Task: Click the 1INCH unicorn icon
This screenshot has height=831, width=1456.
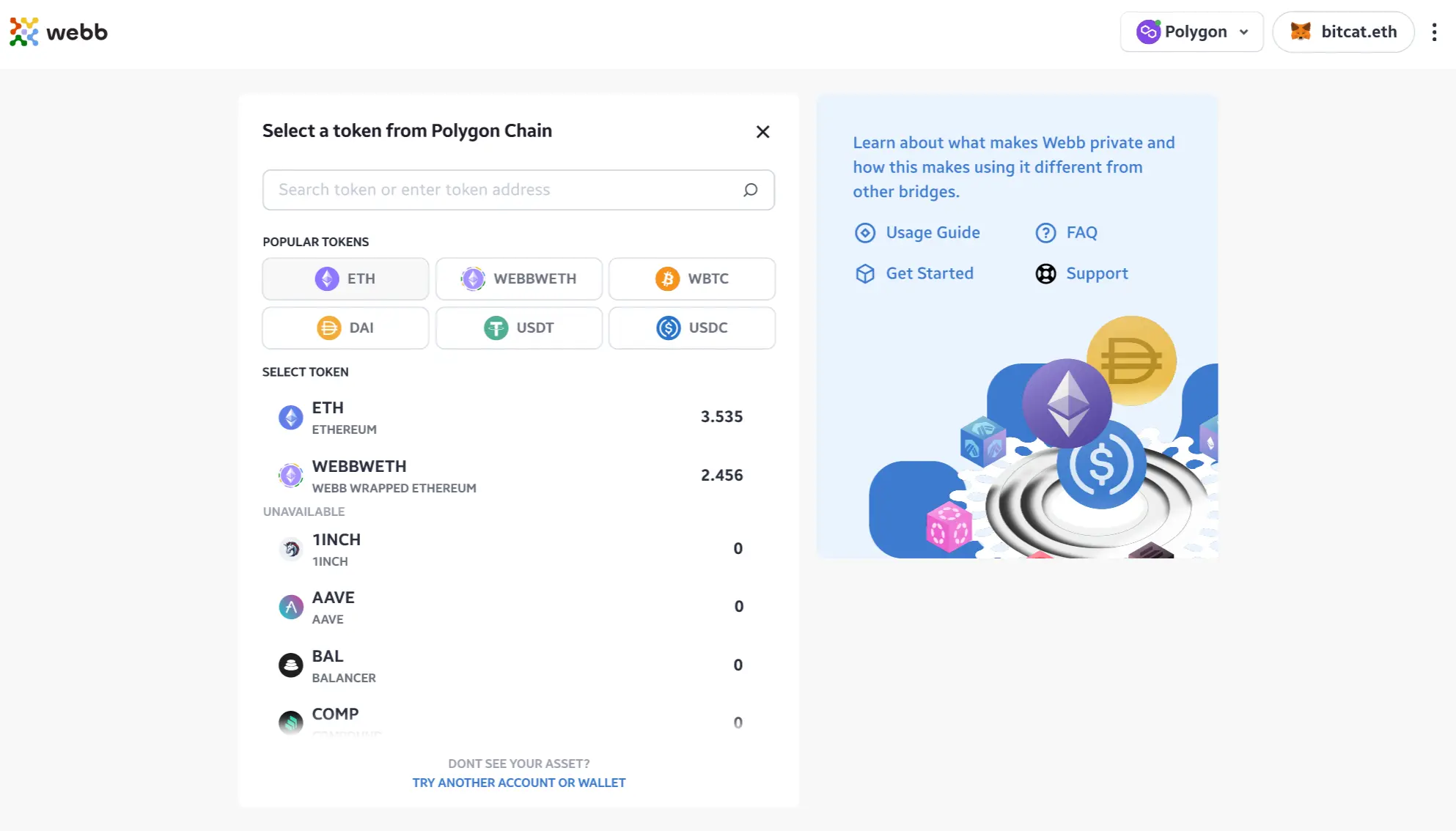Action: click(291, 549)
